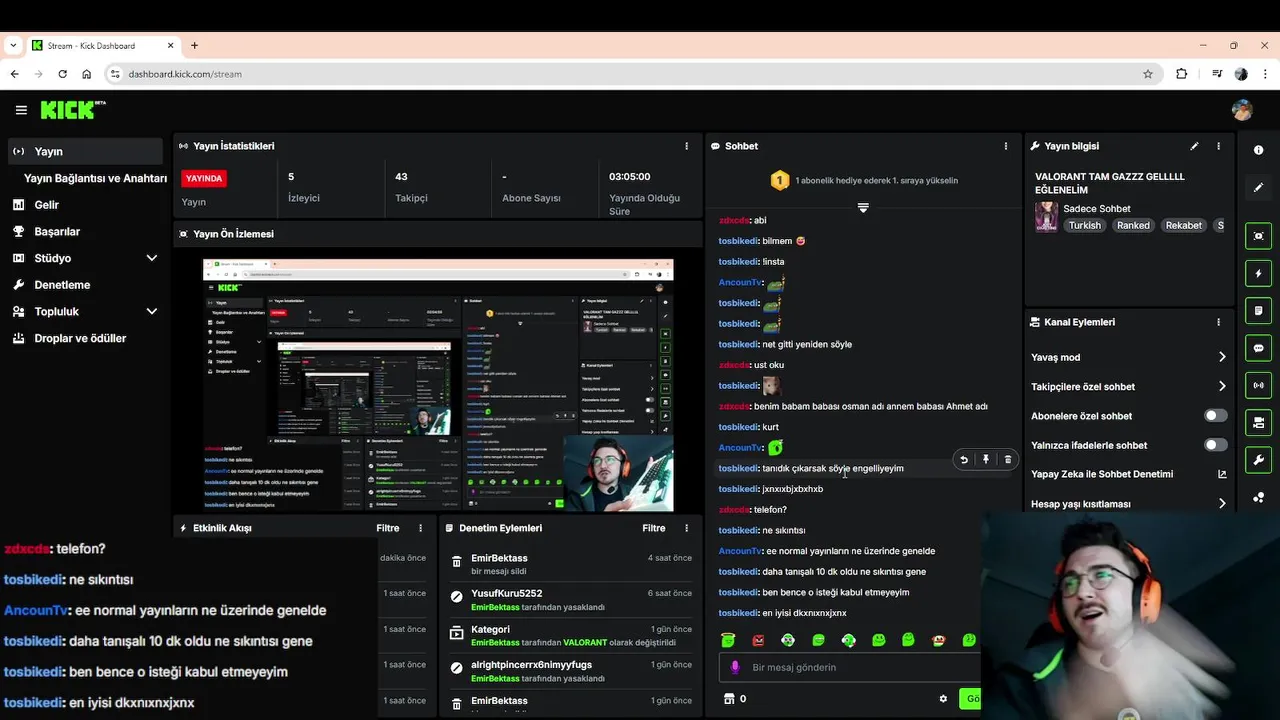The width and height of the screenshot is (1280, 720).
Task: Click the YAYINDA live badge
Action: (x=204, y=178)
